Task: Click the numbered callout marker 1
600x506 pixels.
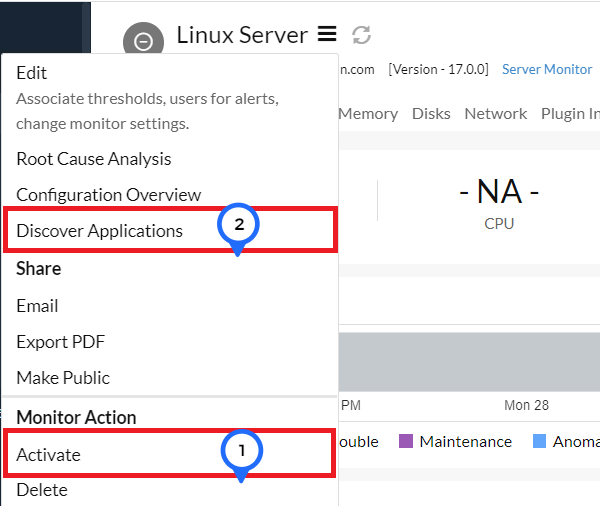Action: click(241, 451)
